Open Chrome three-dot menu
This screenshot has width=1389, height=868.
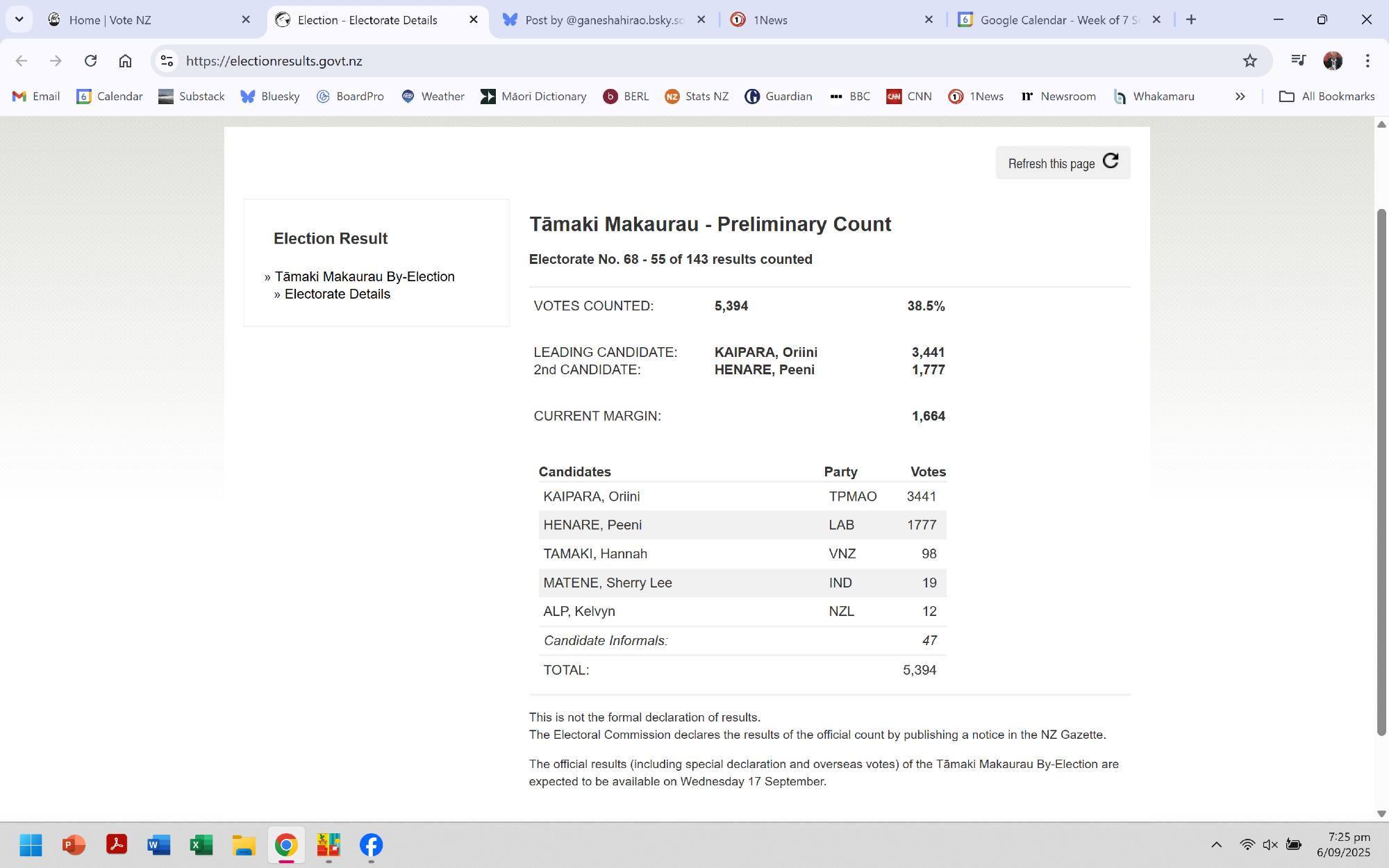pos(1367,61)
